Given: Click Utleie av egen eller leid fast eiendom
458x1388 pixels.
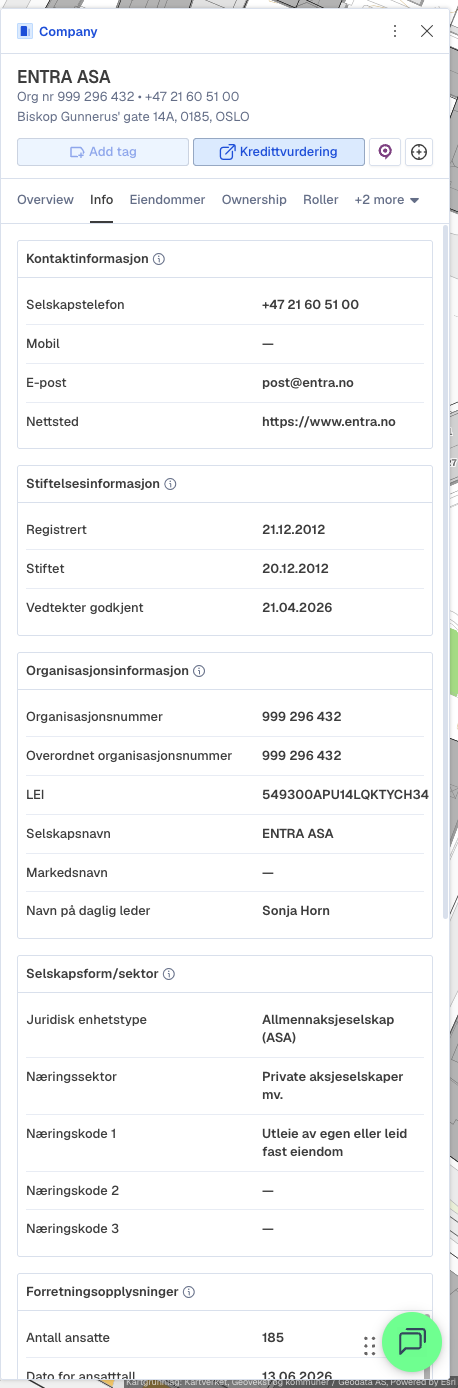Looking at the screenshot, I should click(335, 1143).
